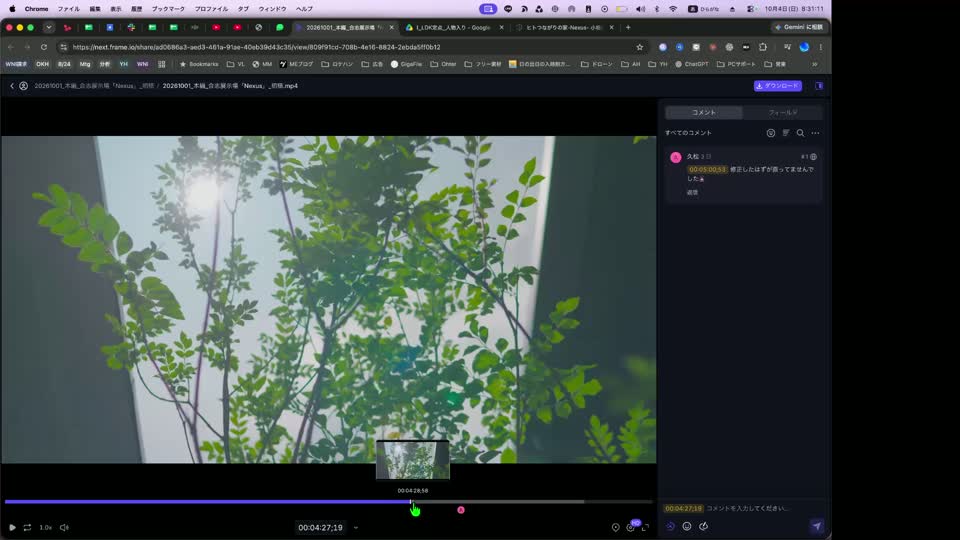Open the ブックマーク menu in menu bar
The height and width of the screenshot is (540, 960).
(x=168, y=9)
